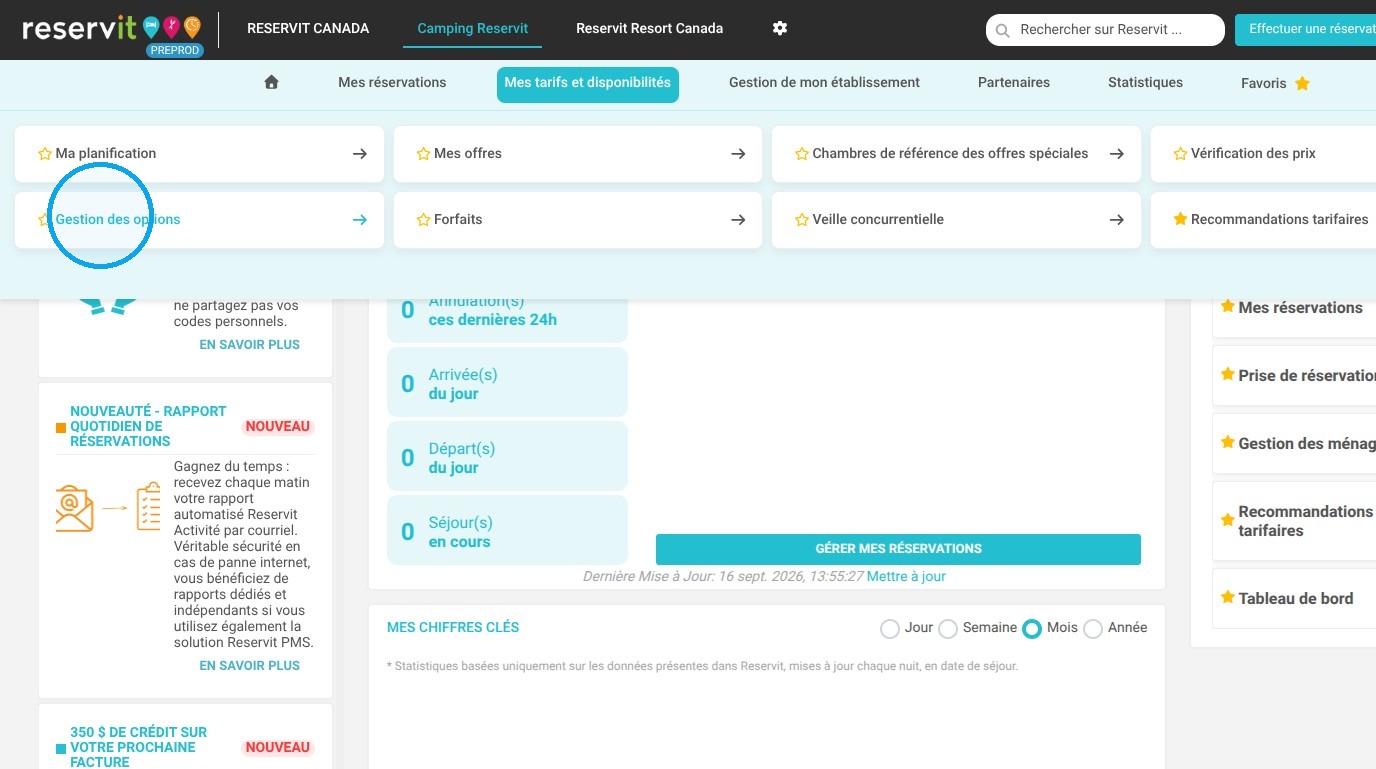The width and height of the screenshot is (1376, 769).
Task: Click star beside Tableau de bord favorite
Action: pyautogui.click(x=1227, y=597)
